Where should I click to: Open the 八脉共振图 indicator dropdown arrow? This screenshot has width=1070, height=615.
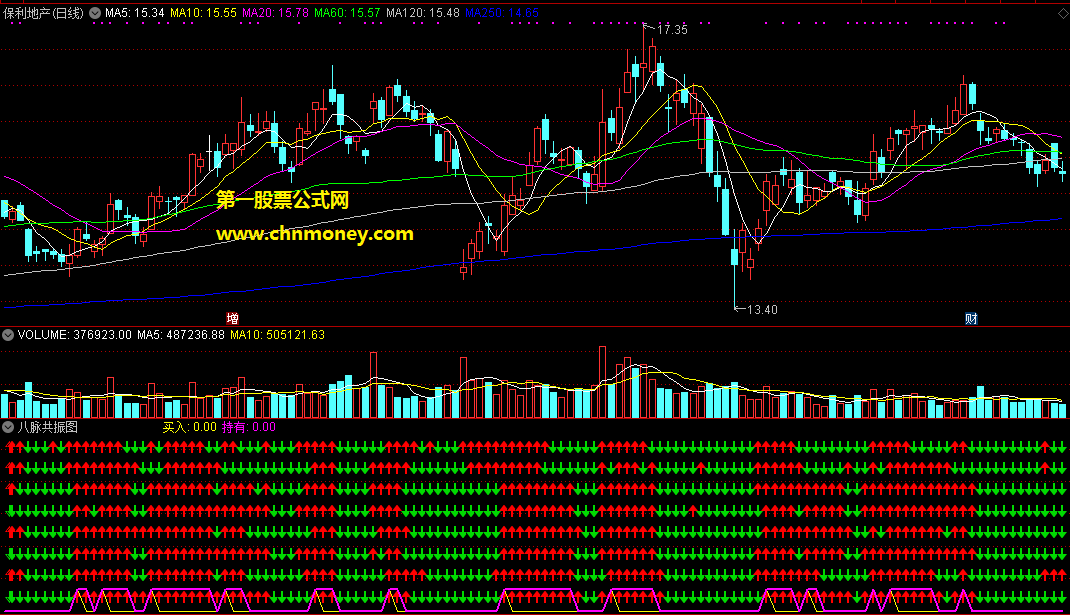(x=8, y=427)
